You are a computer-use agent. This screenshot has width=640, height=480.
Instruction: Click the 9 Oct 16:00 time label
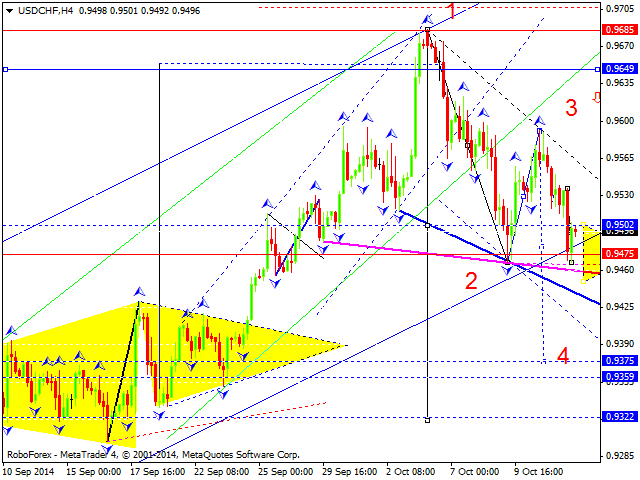coord(540,470)
